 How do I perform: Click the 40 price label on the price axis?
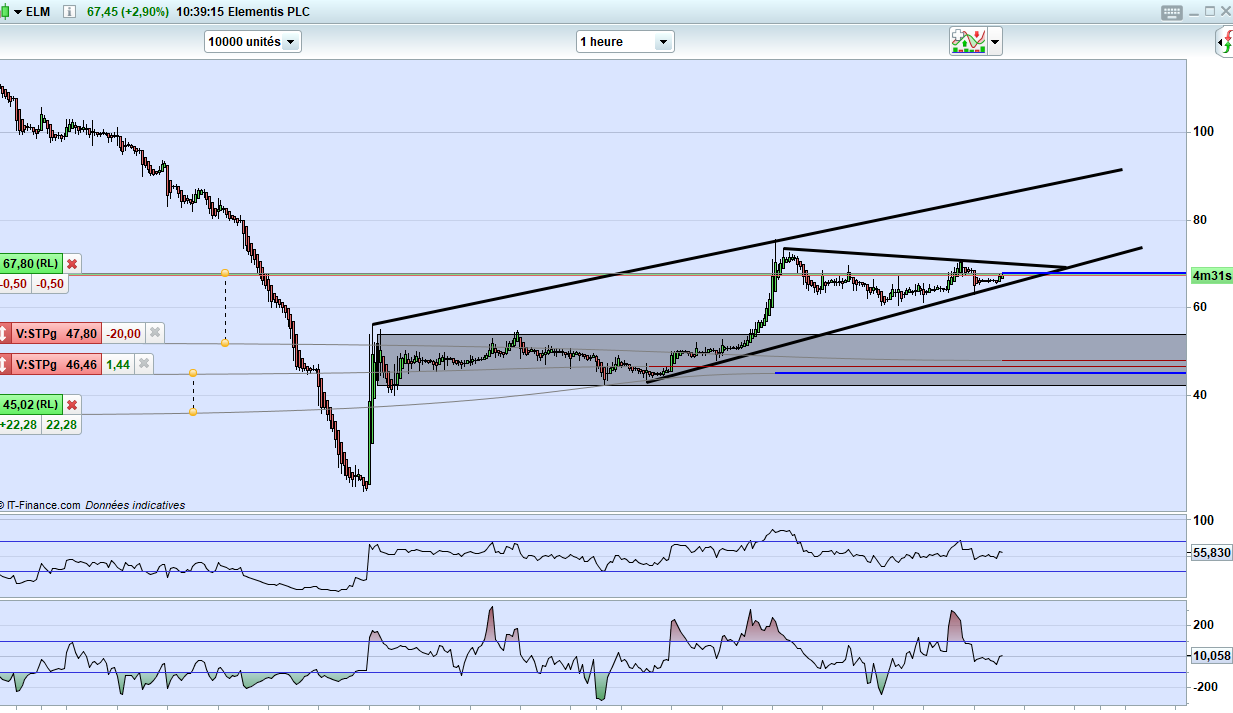1199,395
